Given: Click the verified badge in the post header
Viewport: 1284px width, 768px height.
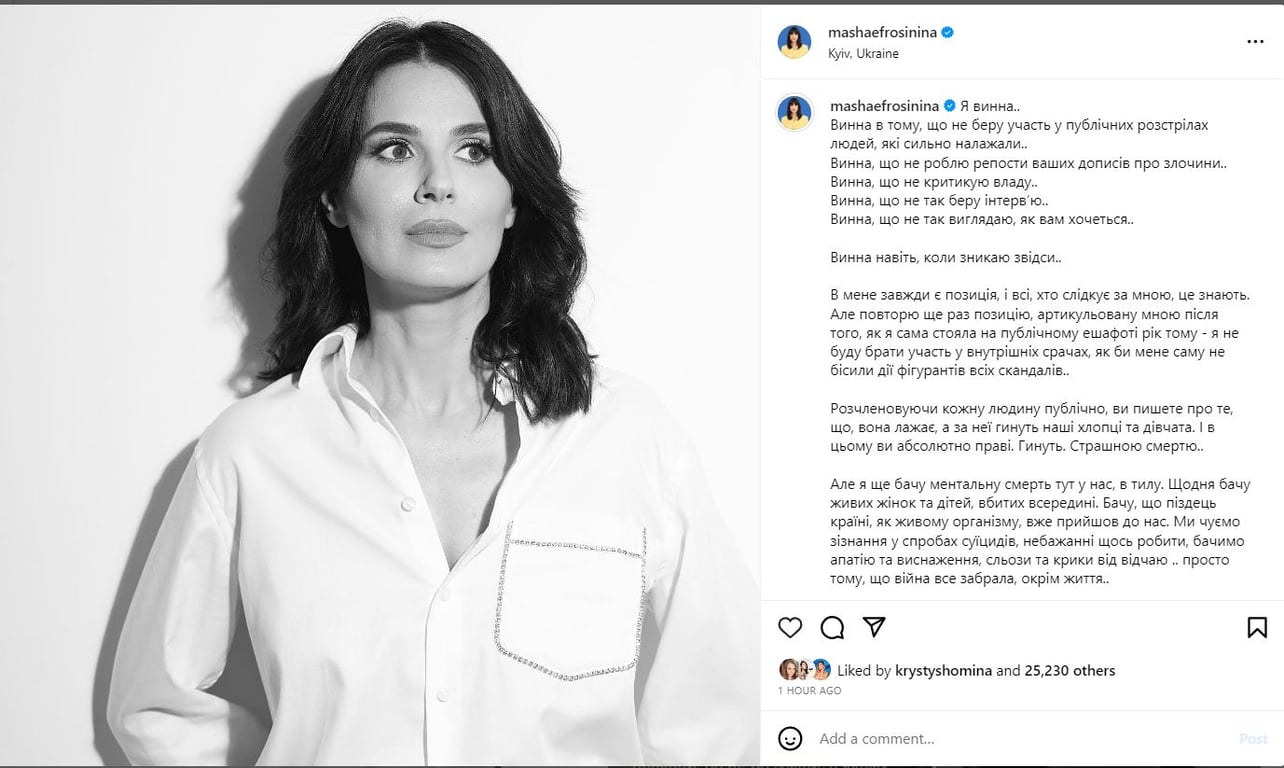Looking at the screenshot, I should pyautogui.click(x=947, y=32).
